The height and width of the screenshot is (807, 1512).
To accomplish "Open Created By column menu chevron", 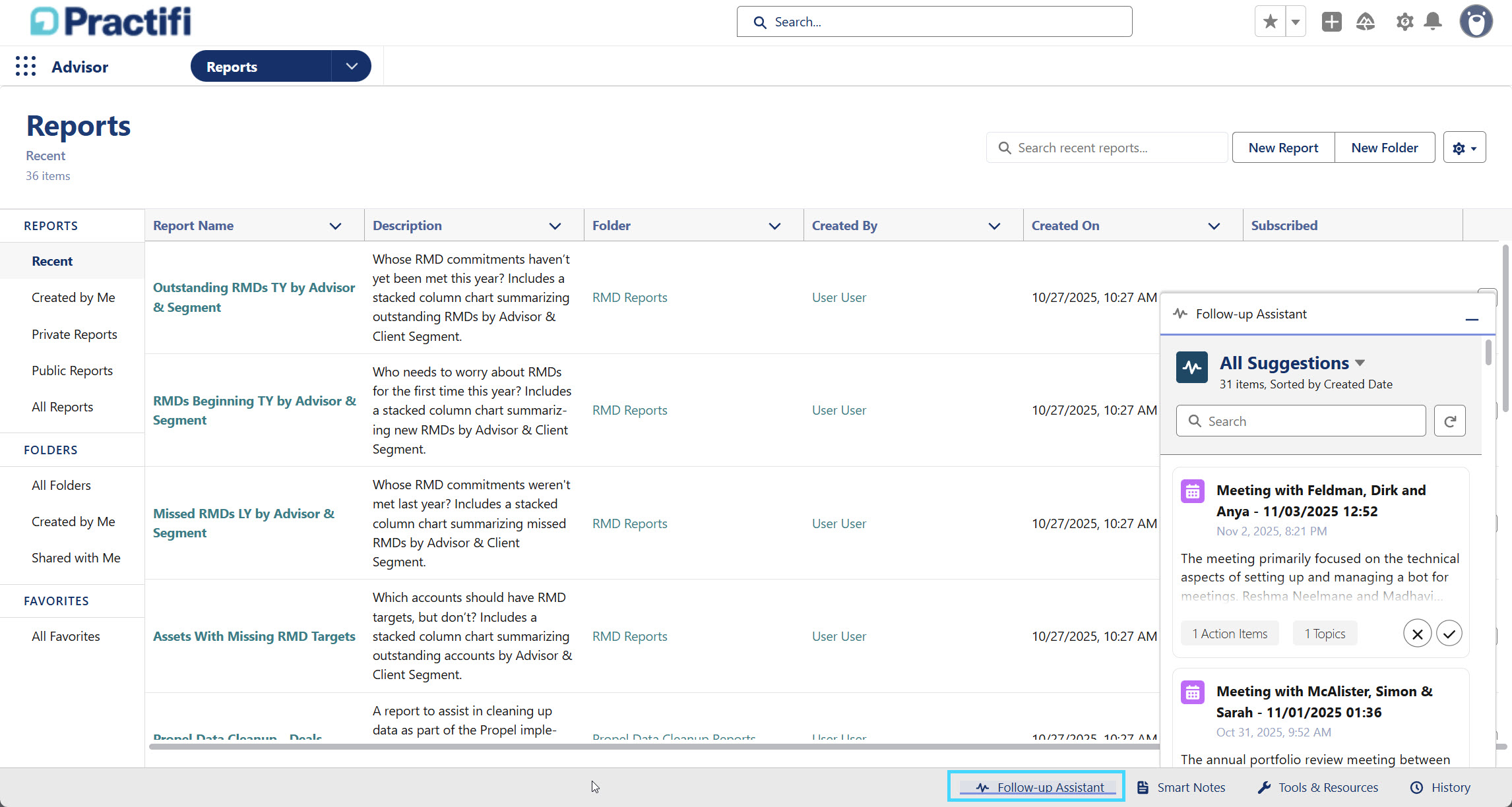I will (994, 226).
